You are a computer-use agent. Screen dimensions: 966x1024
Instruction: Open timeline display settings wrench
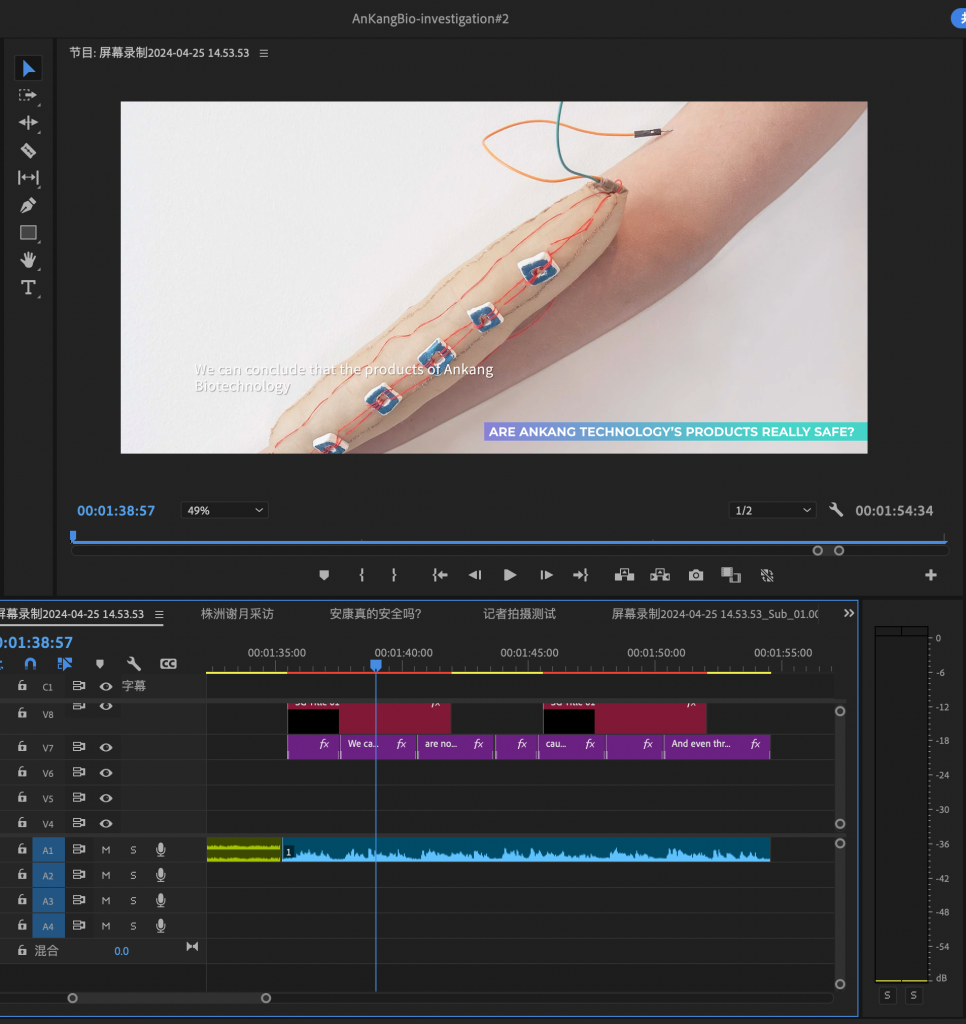[134, 664]
